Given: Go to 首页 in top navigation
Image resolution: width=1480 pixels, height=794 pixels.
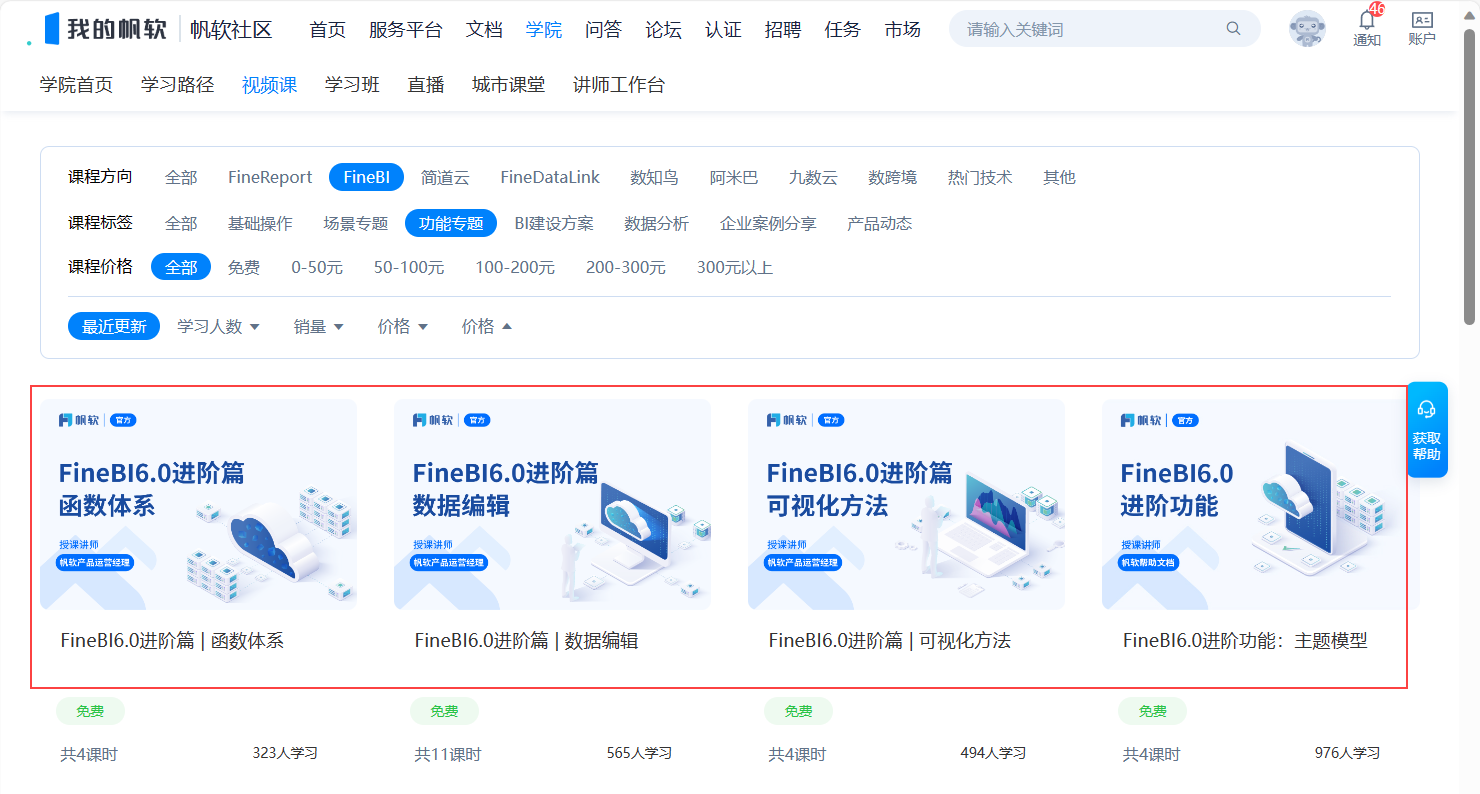Looking at the screenshot, I should coord(327,30).
